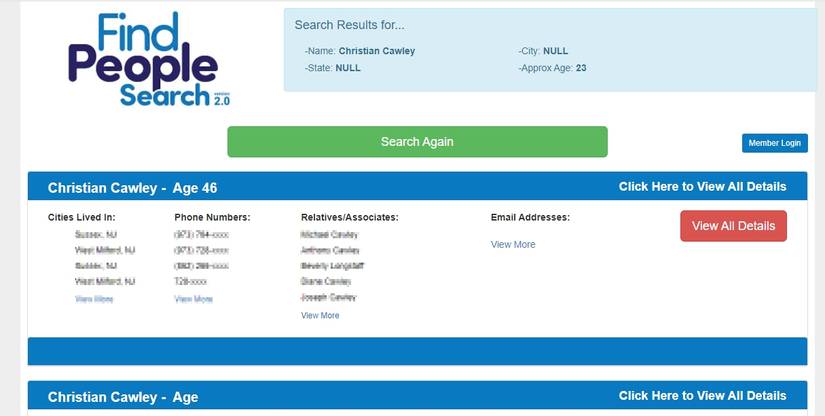Image resolution: width=825 pixels, height=416 pixels.
Task: Click the State value NULL
Action: [348, 68]
